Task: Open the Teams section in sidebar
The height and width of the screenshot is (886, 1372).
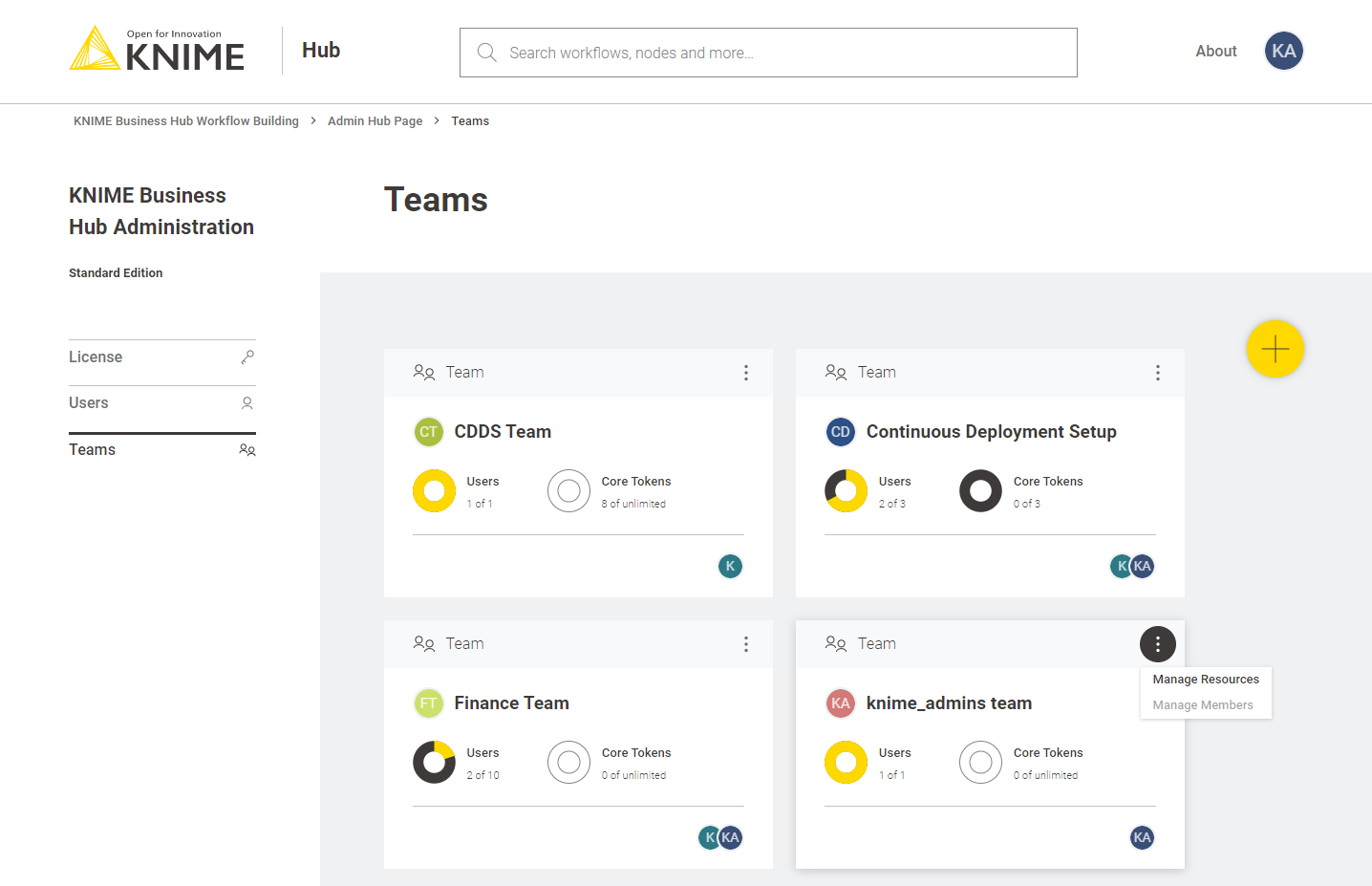Action: tap(162, 450)
